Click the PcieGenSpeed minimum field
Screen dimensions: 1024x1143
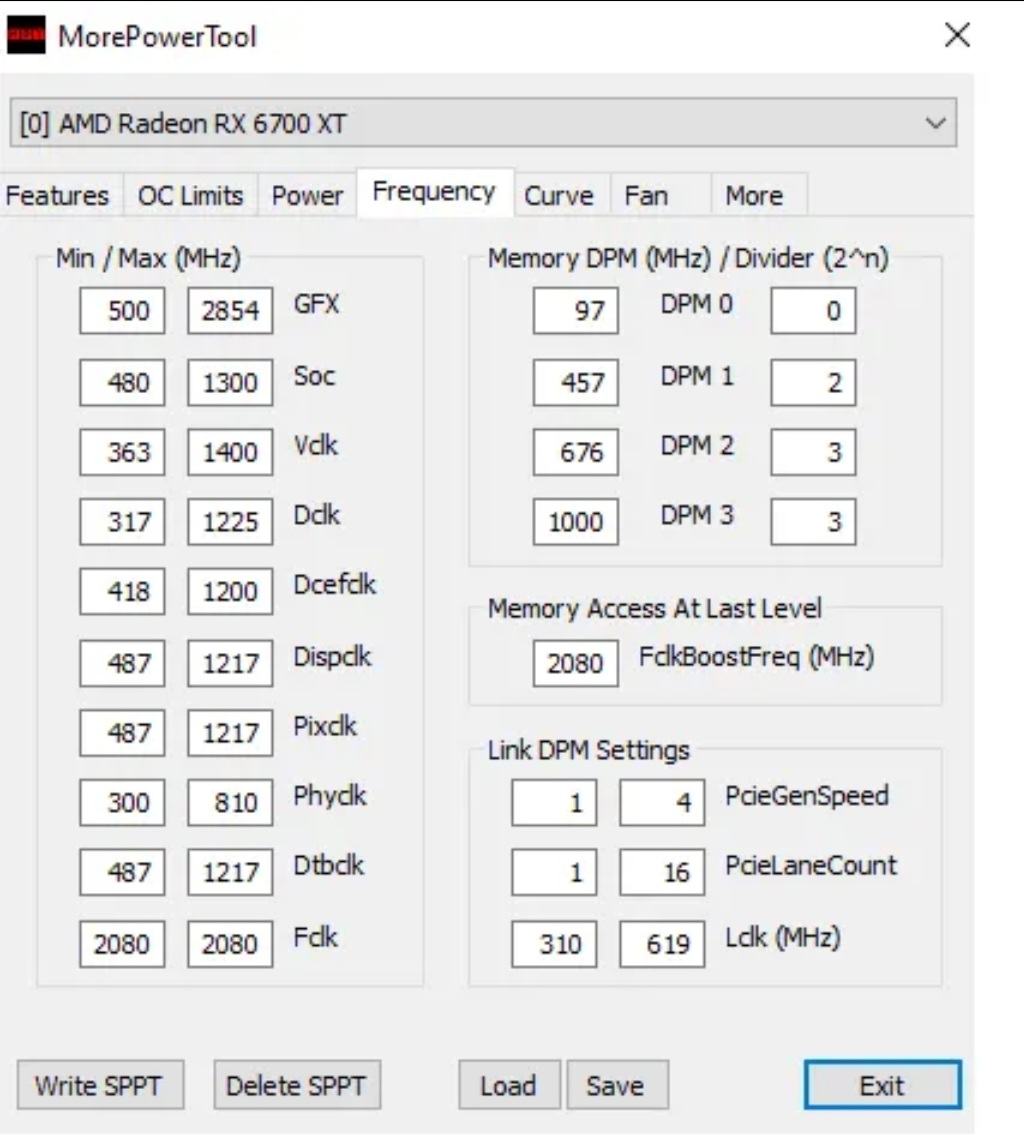[554, 803]
